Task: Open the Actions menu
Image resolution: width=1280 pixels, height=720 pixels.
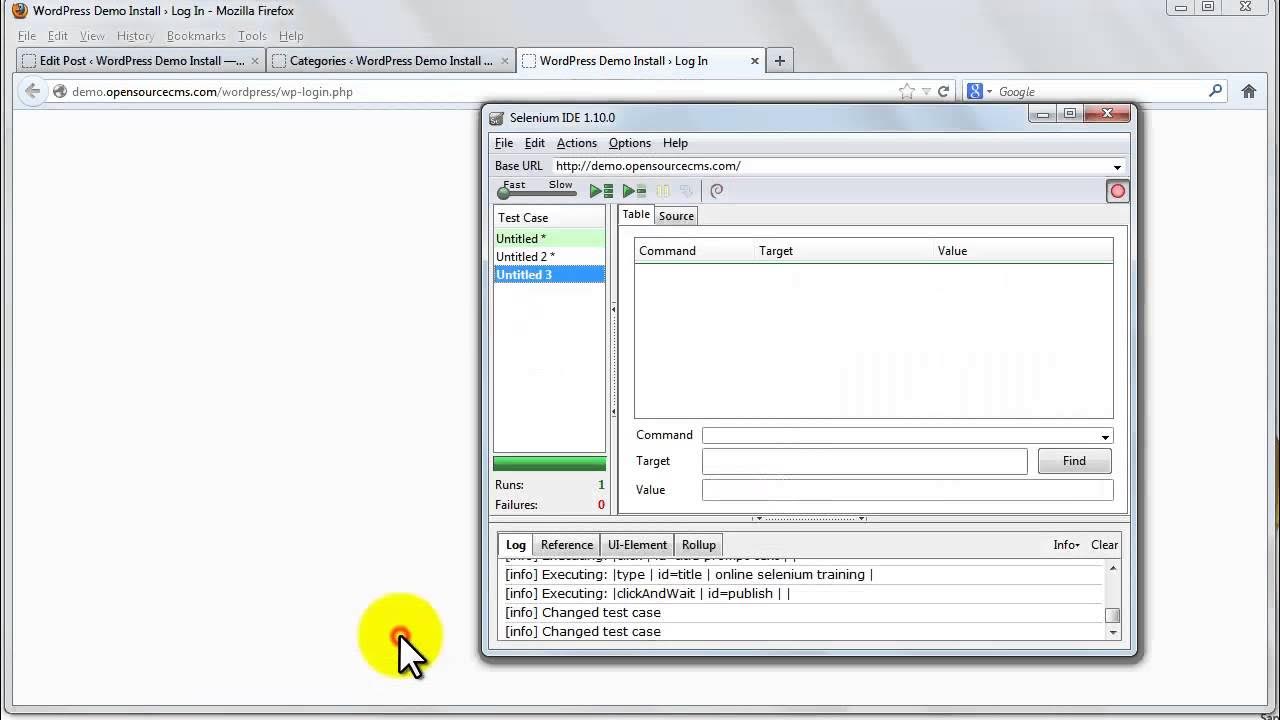Action: click(x=577, y=143)
